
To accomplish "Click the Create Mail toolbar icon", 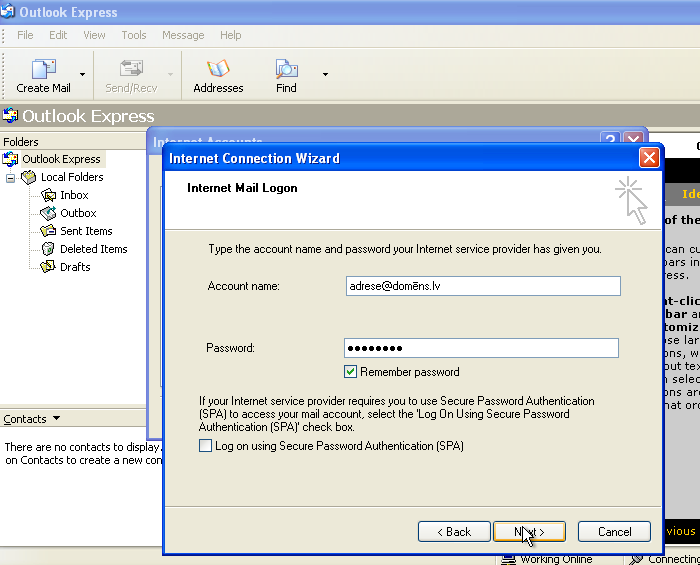I will click(x=43, y=69).
